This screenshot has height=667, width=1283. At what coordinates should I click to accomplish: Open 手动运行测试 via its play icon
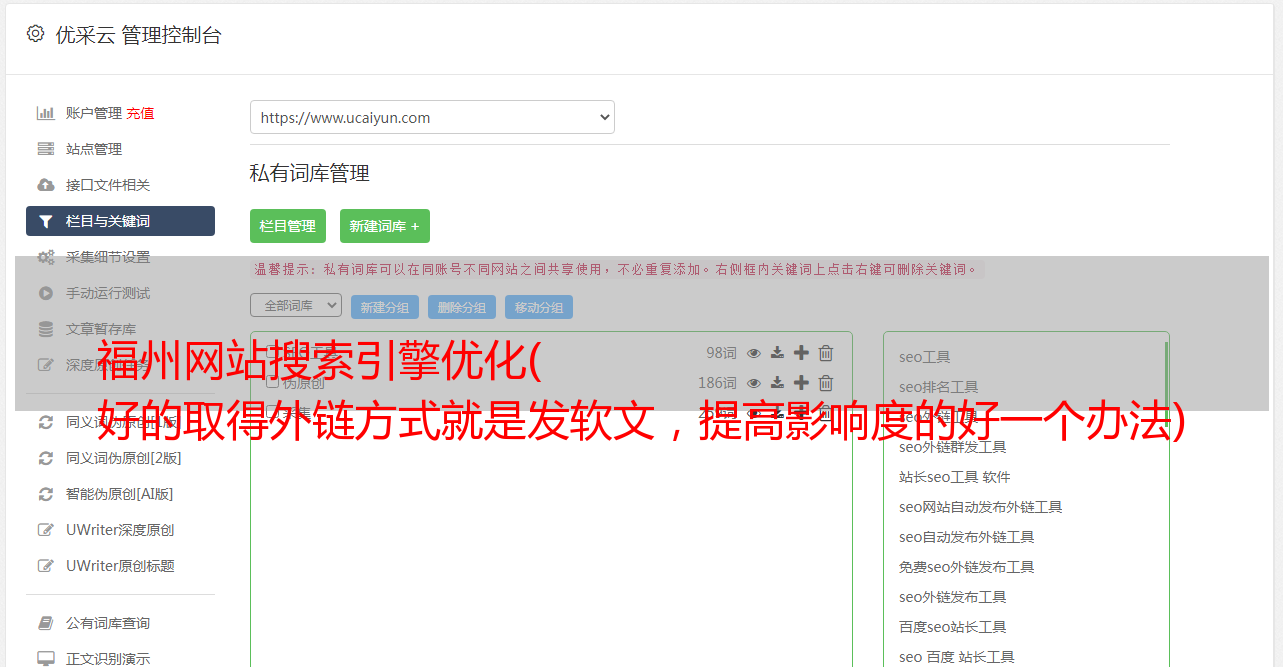tap(46, 293)
